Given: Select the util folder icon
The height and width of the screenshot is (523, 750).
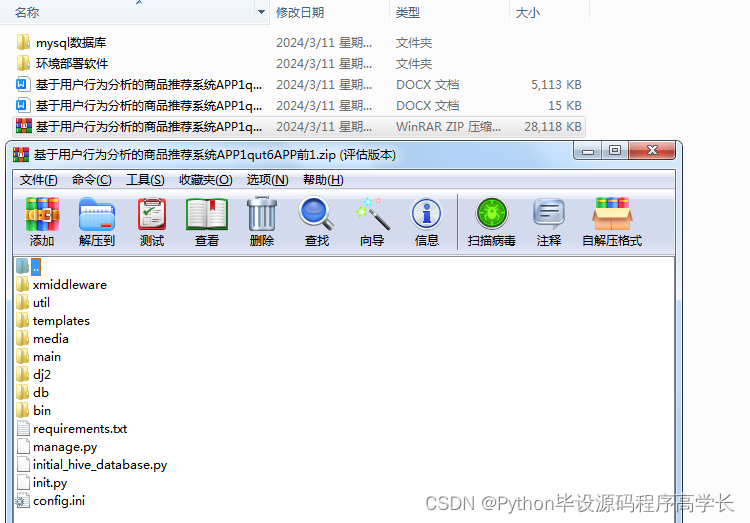Looking at the screenshot, I should tap(22, 302).
